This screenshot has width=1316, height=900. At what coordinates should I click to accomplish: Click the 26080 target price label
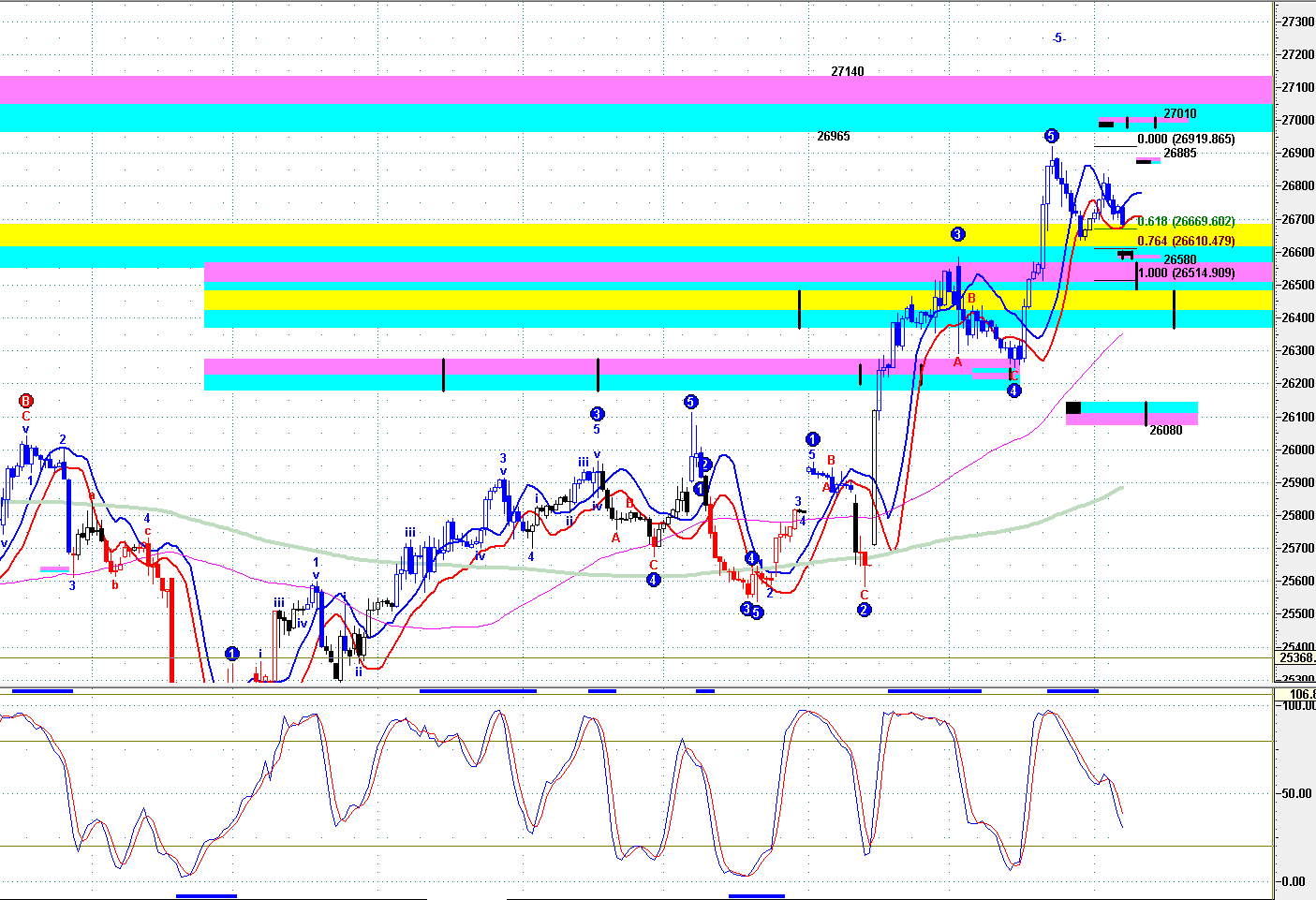[1165, 431]
